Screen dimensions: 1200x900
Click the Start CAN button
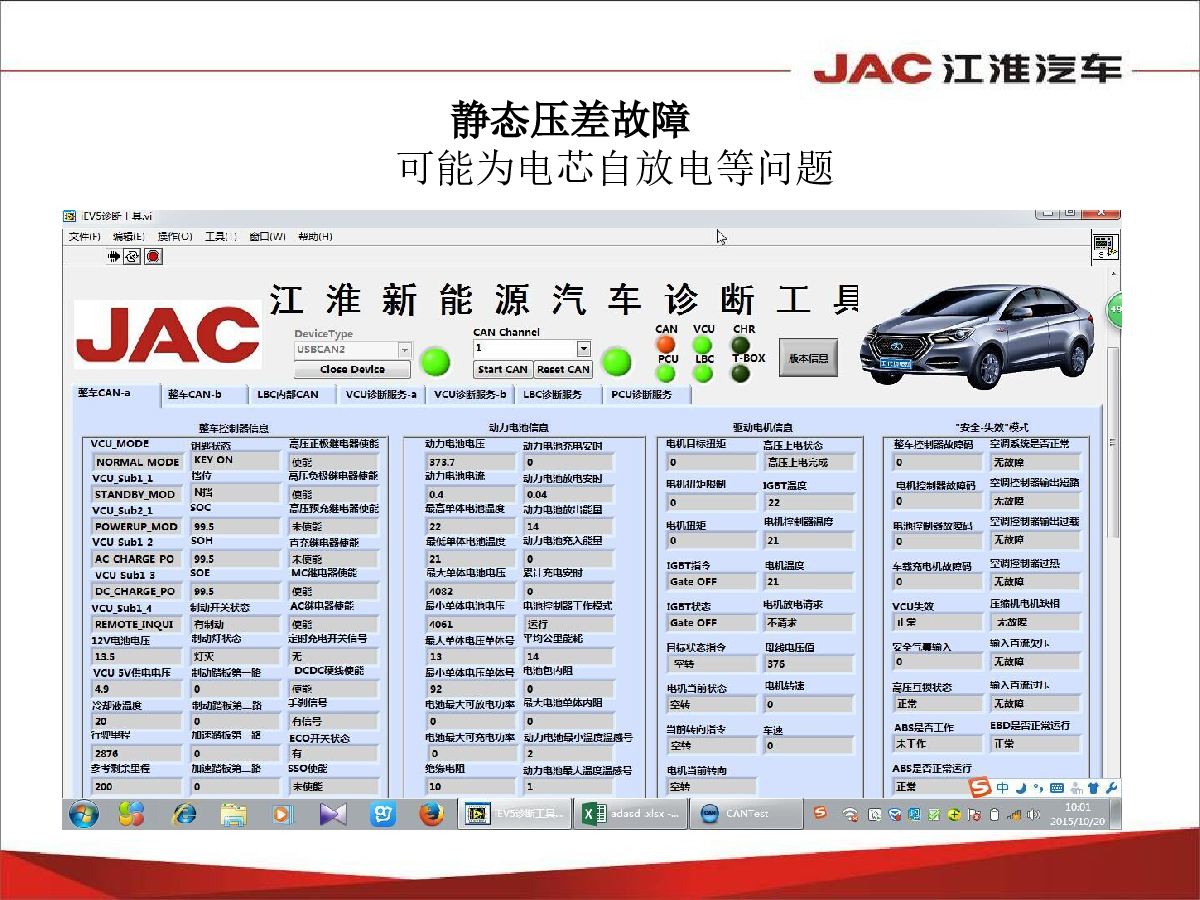pos(503,369)
